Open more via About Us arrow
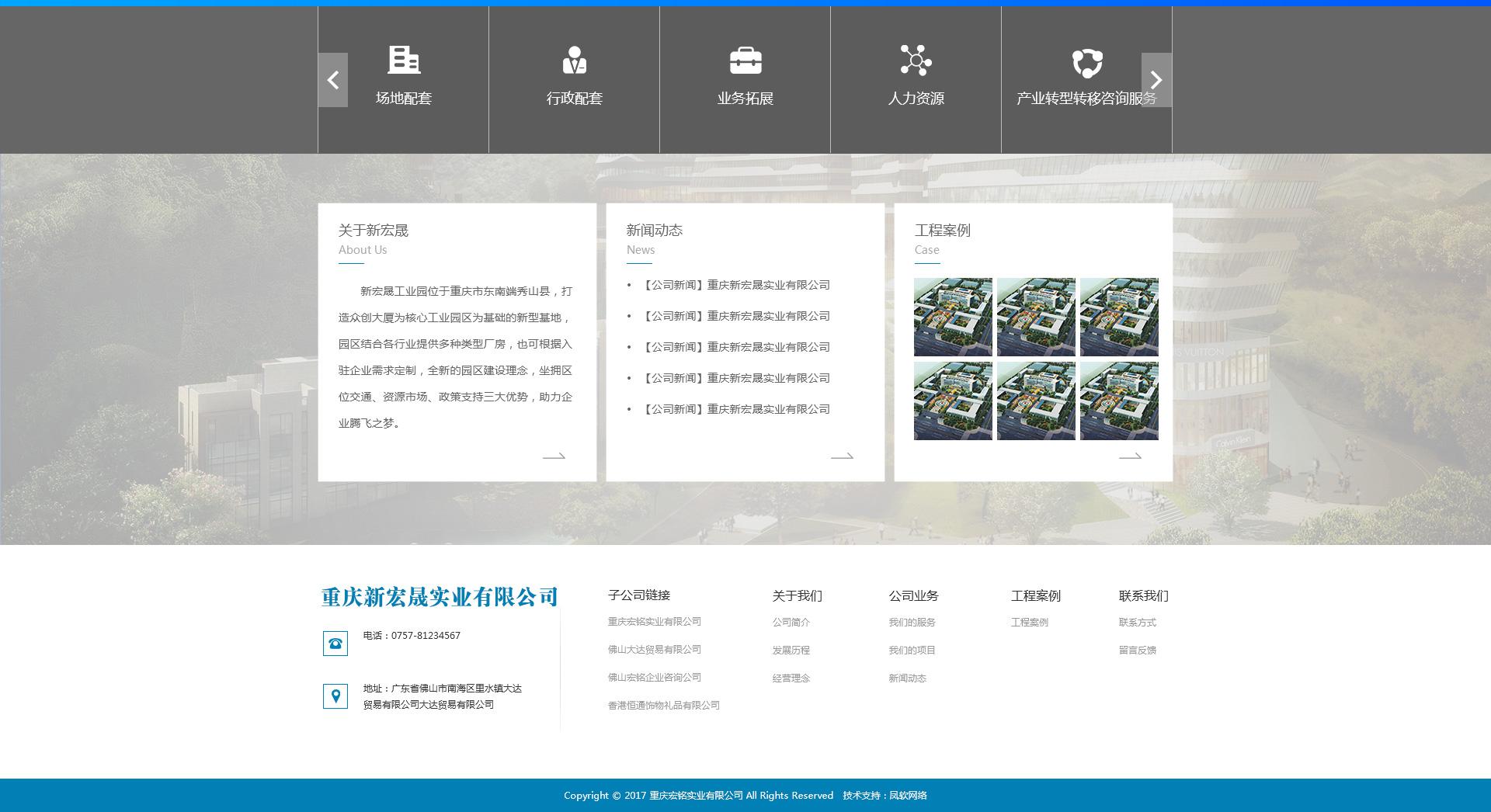This screenshot has height=812, width=1491. pyautogui.click(x=554, y=456)
